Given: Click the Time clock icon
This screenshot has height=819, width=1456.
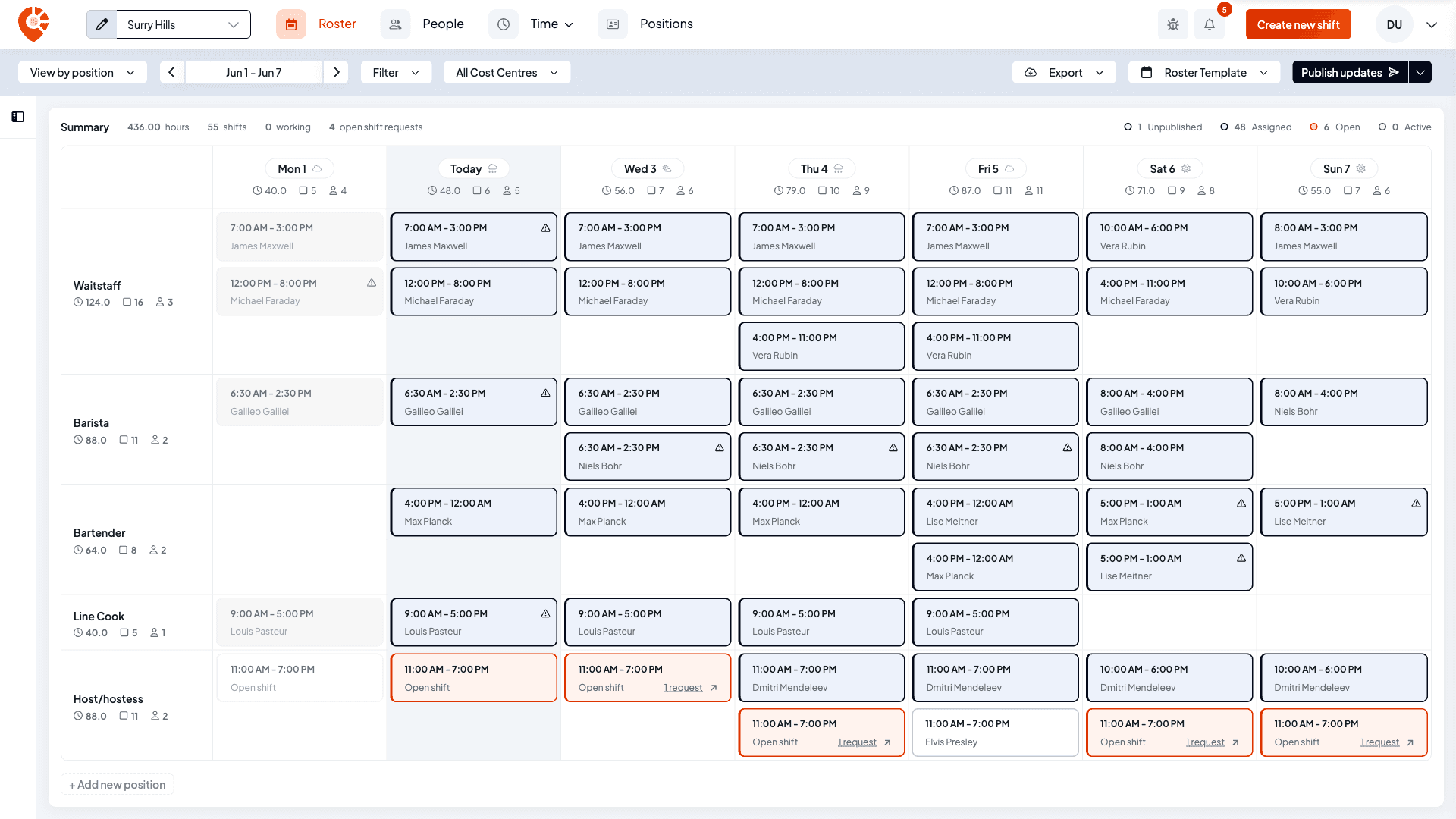Looking at the screenshot, I should pyautogui.click(x=504, y=24).
